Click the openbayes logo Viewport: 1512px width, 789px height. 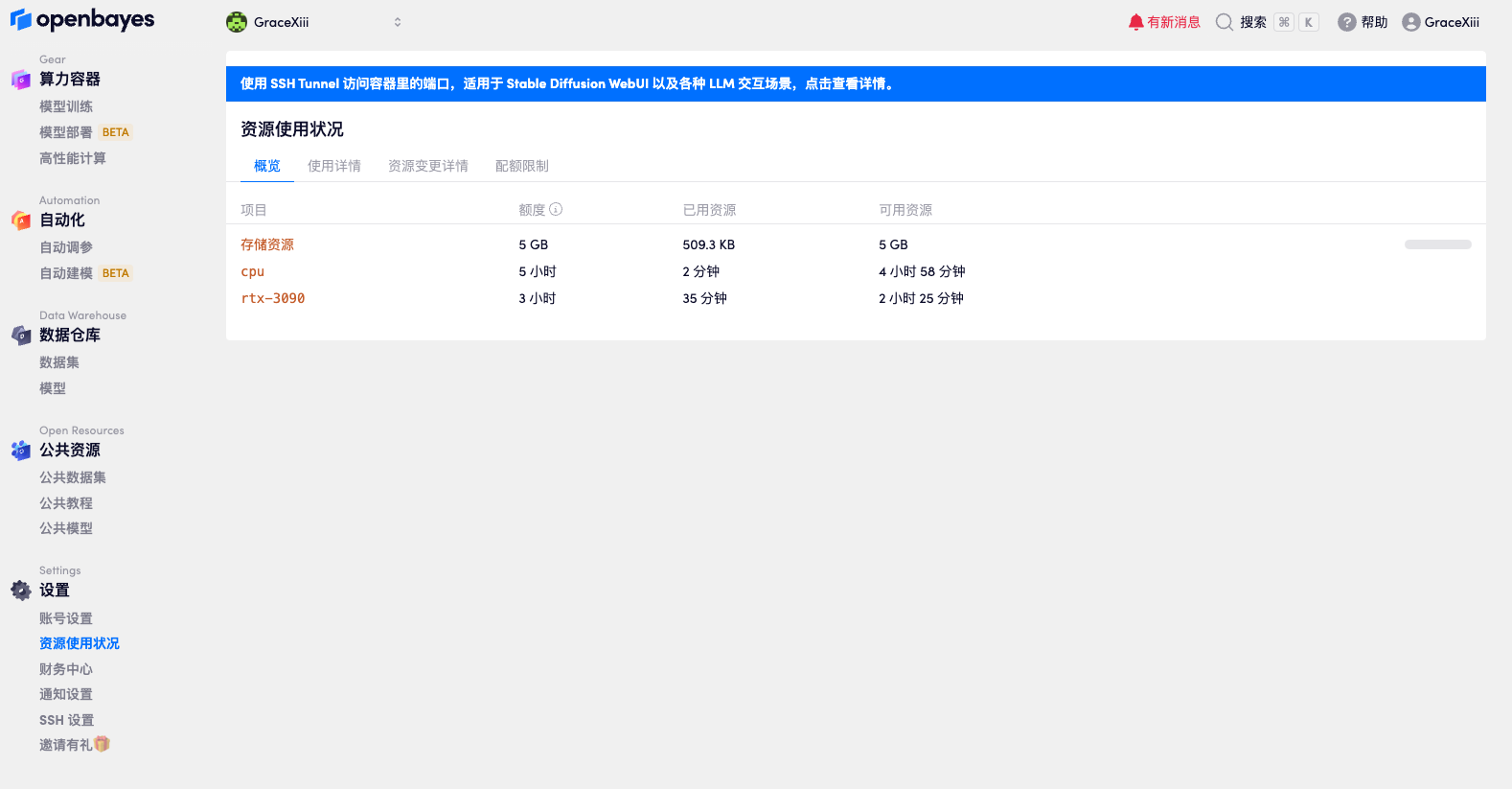click(x=81, y=20)
